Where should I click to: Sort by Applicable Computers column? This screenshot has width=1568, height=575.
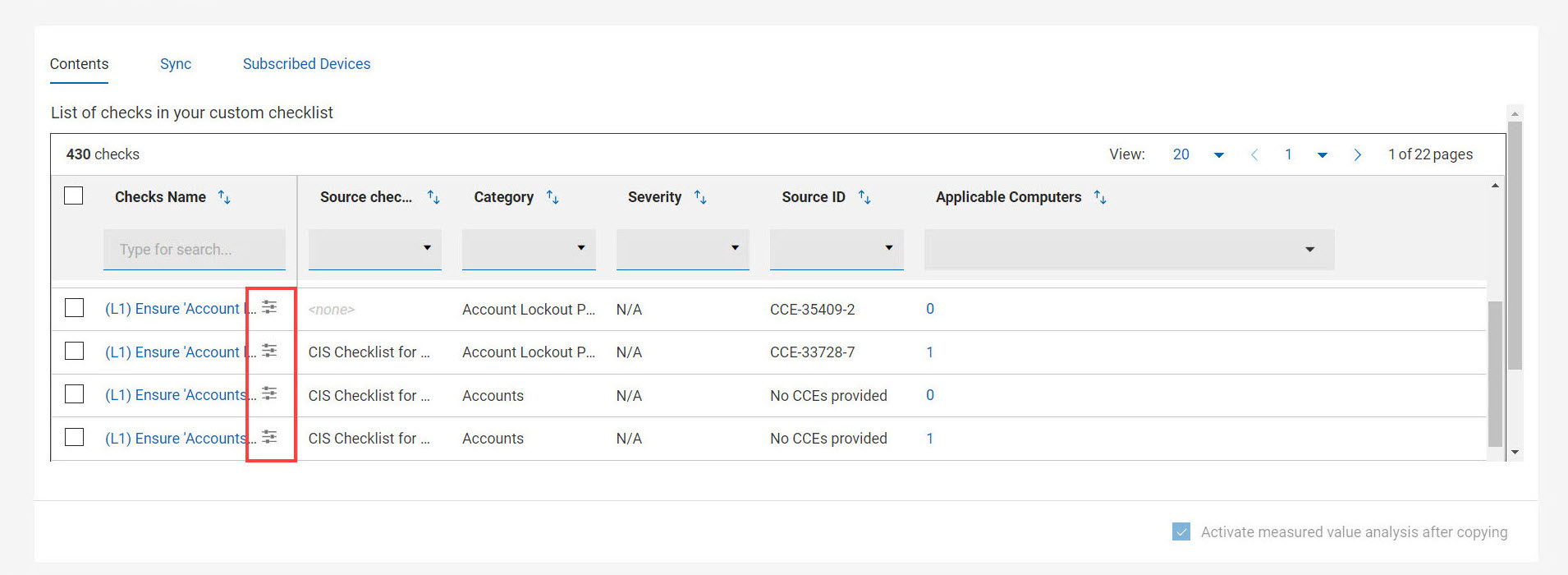point(1100,197)
